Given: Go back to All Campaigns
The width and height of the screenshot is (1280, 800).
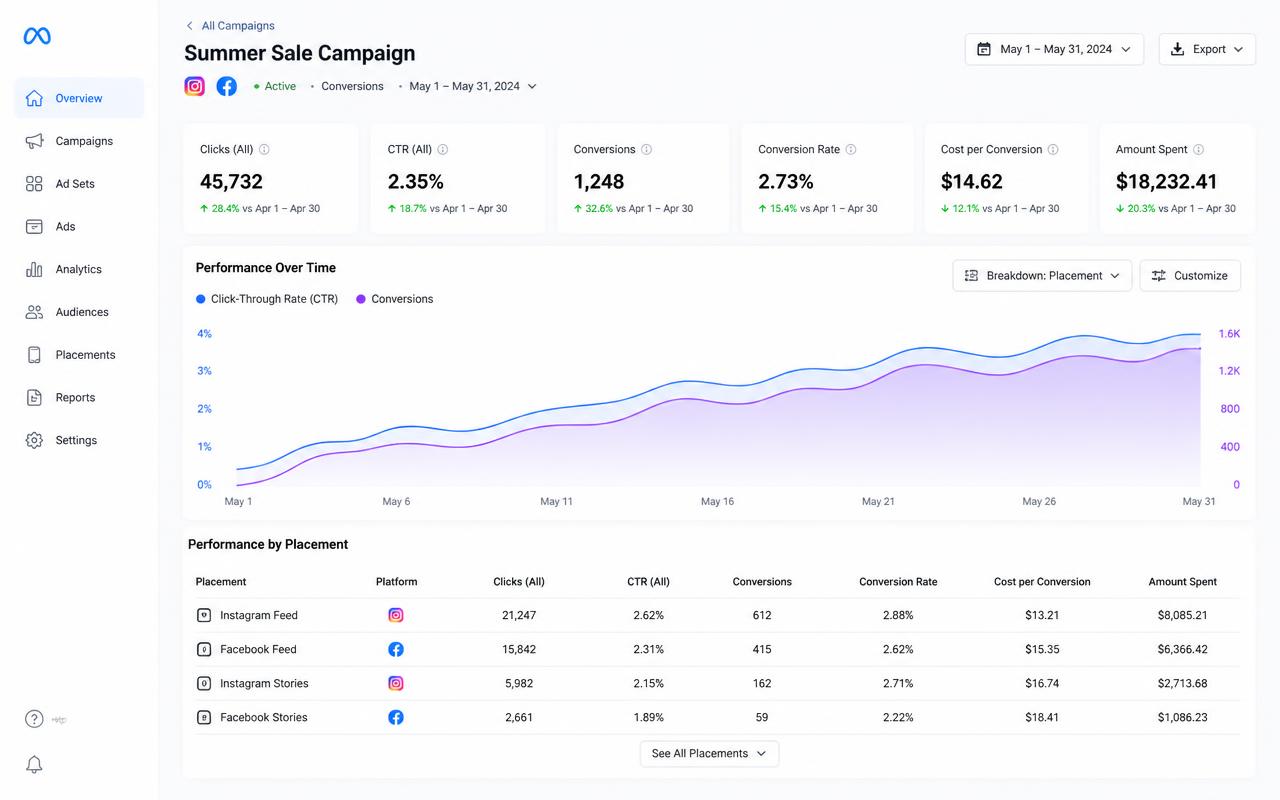Looking at the screenshot, I should (x=230, y=26).
